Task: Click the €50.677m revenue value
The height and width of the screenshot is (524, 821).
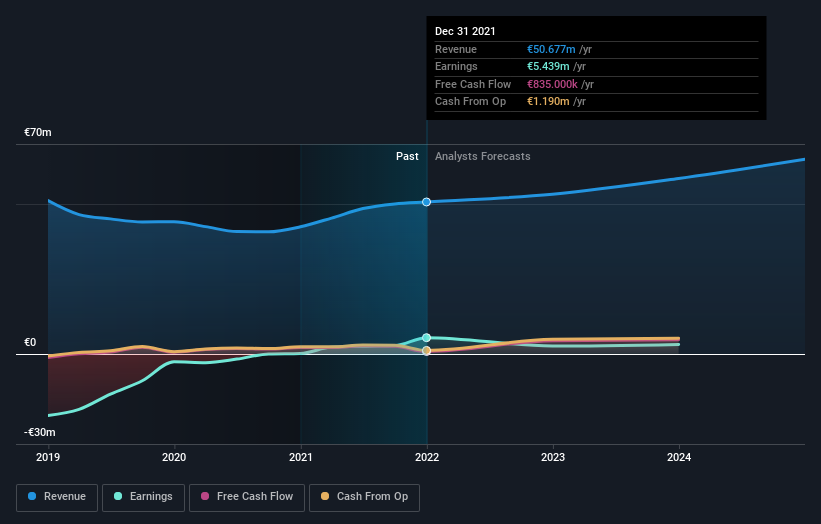Action: [x=551, y=49]
